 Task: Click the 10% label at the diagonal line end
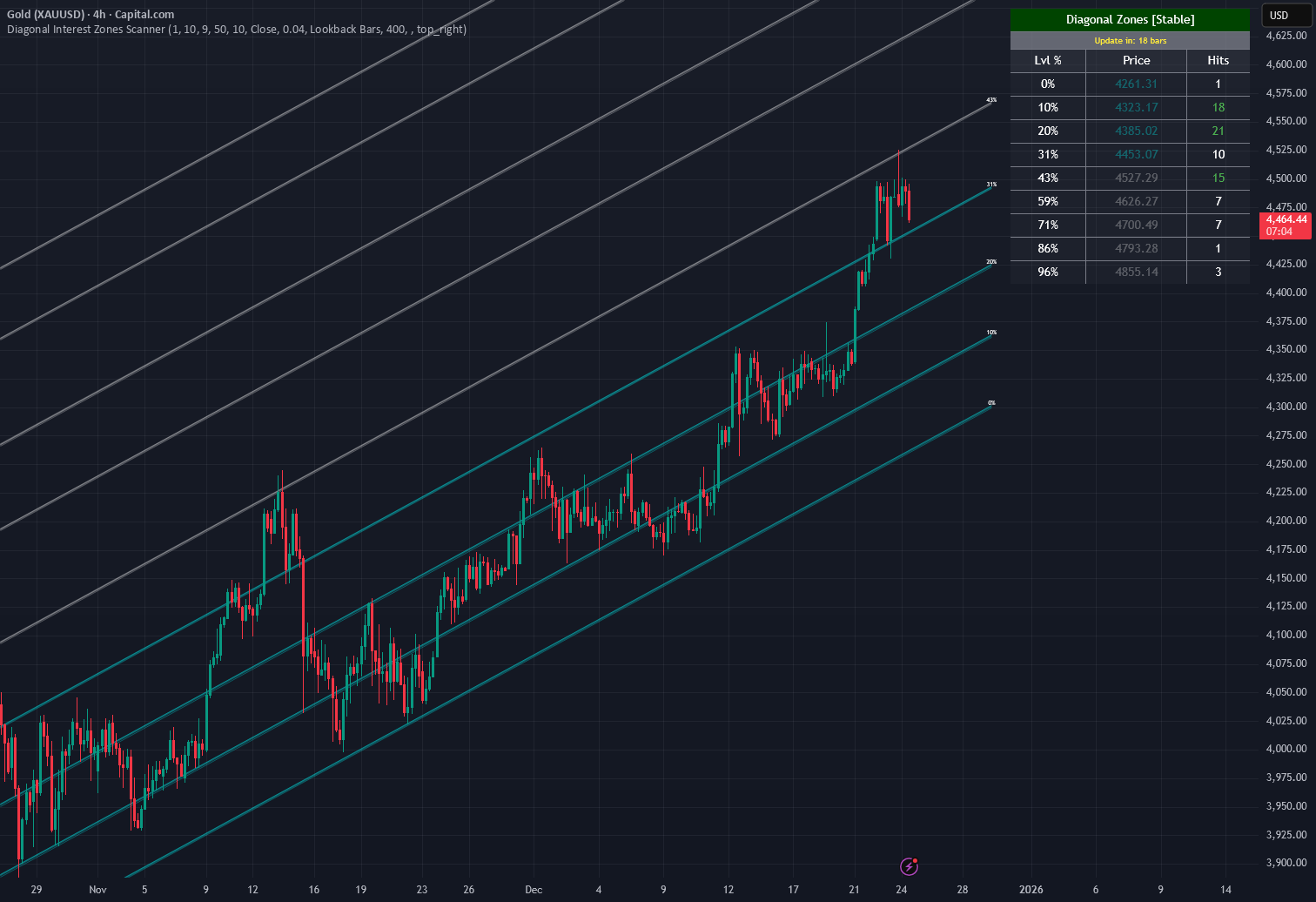(991, 333)
